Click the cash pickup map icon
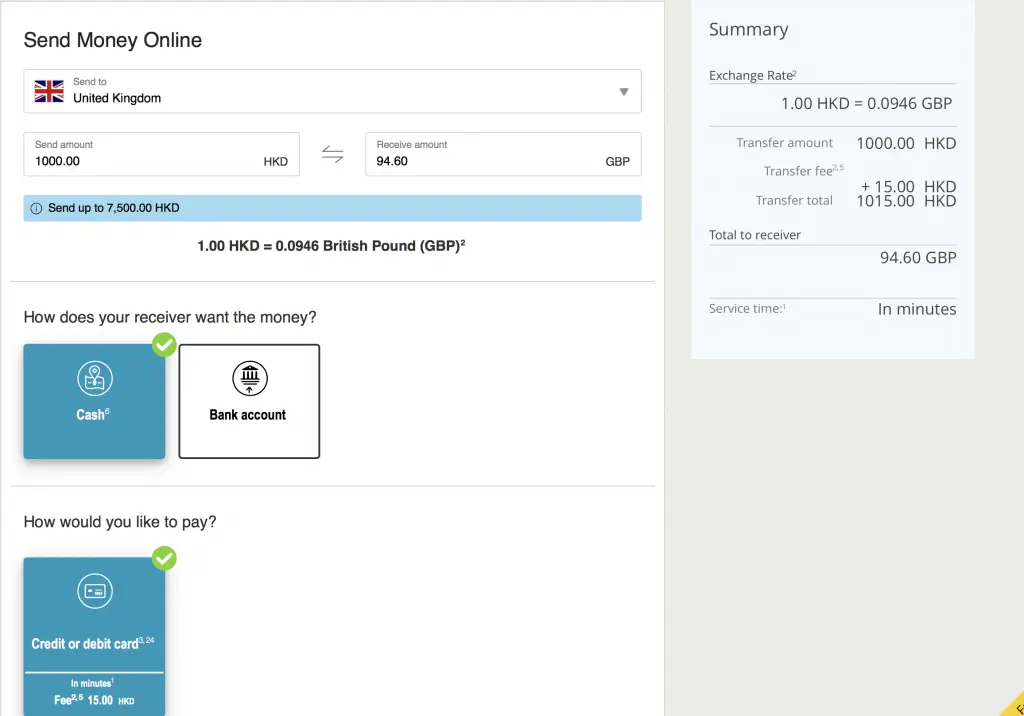 point(95,378)
